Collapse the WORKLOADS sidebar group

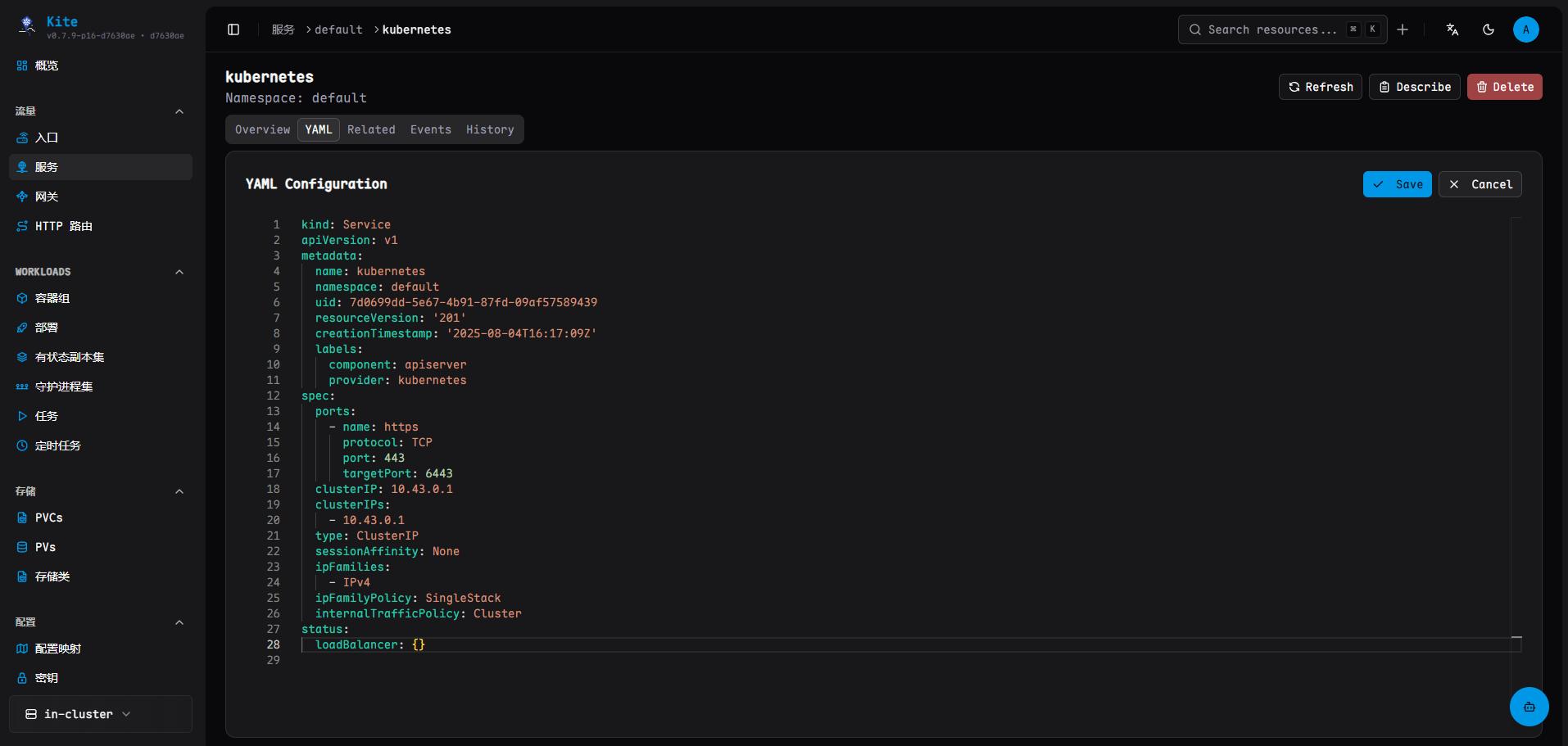(x=179, y=272)
